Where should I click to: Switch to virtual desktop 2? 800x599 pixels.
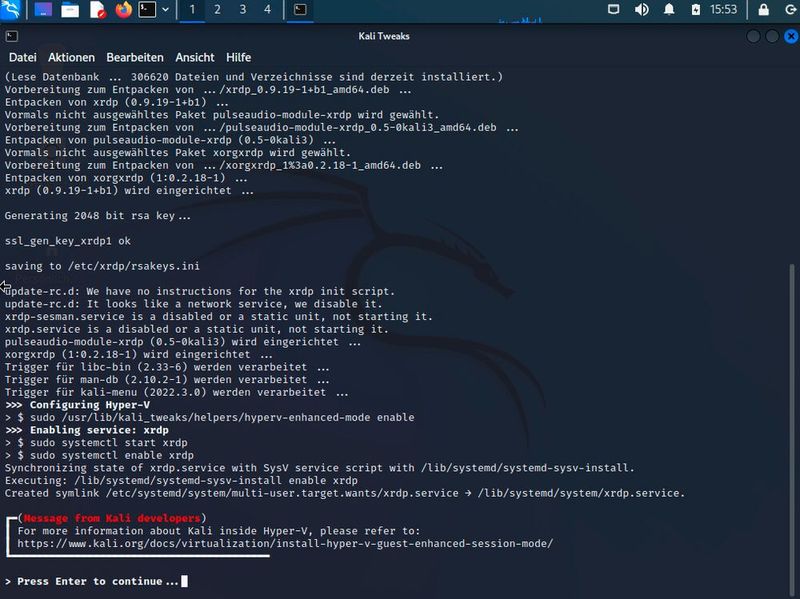[218, 10]
